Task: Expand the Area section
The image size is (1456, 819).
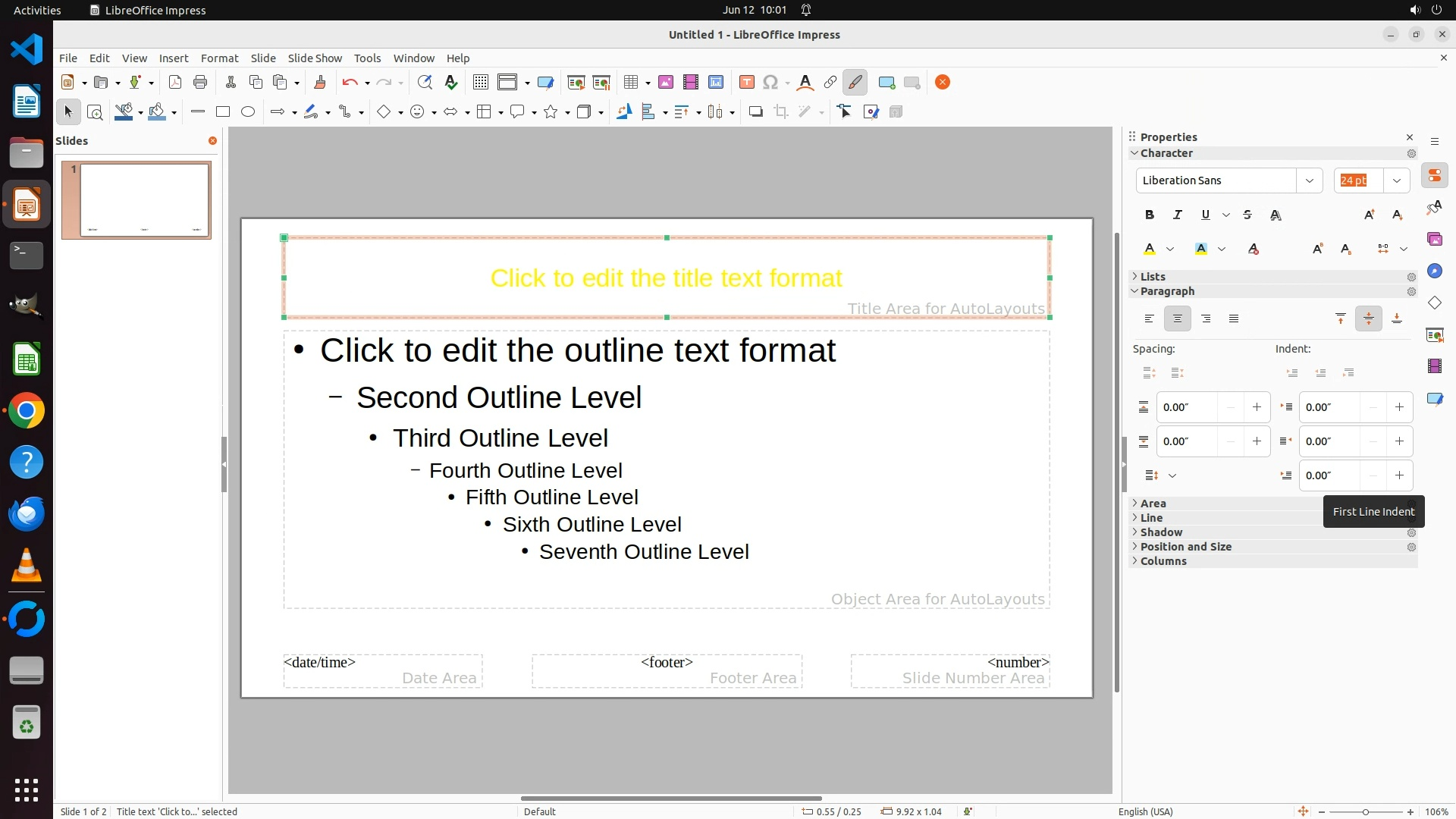Action: coord(1153,504)
